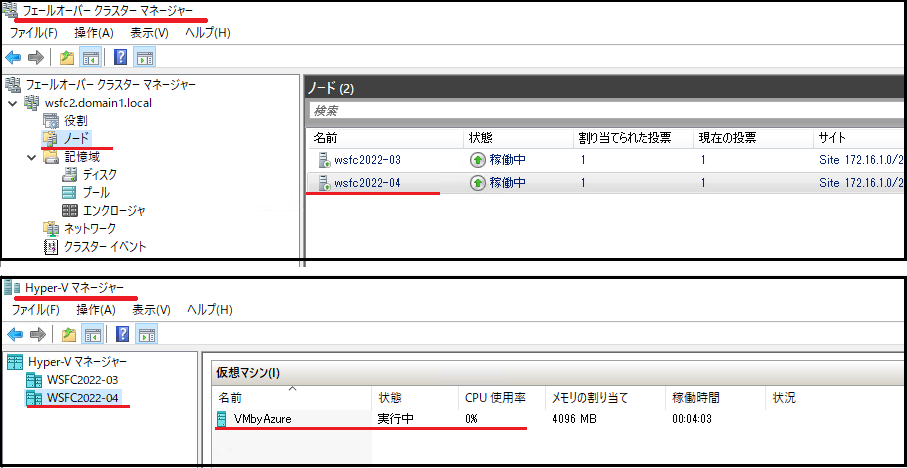Screen dimensions: 907x468
Task: Open ヘルプ(H) menu in Hyper-V Manager
Action: click(210, 309)
